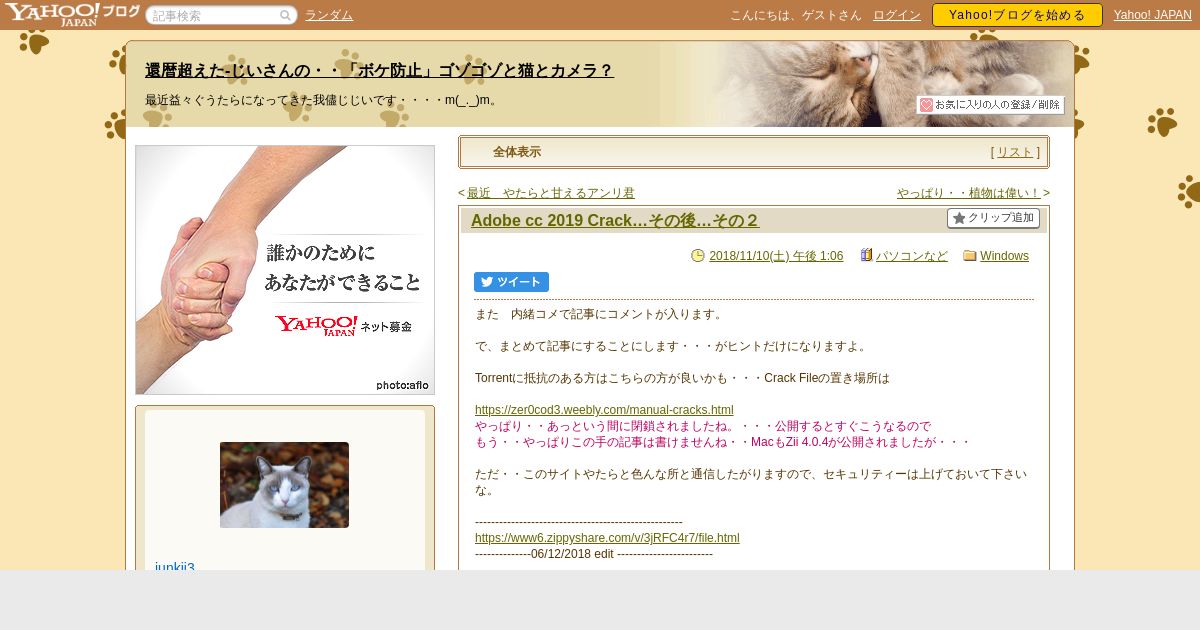Screen dimensions: 1200x630
Task: Click the search magnifier icon
Action: 285,15
